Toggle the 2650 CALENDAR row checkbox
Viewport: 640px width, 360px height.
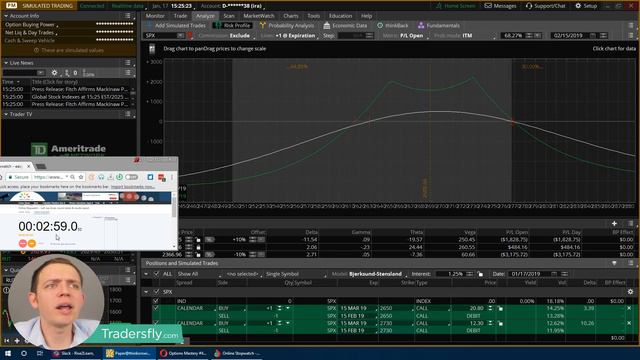156,308
